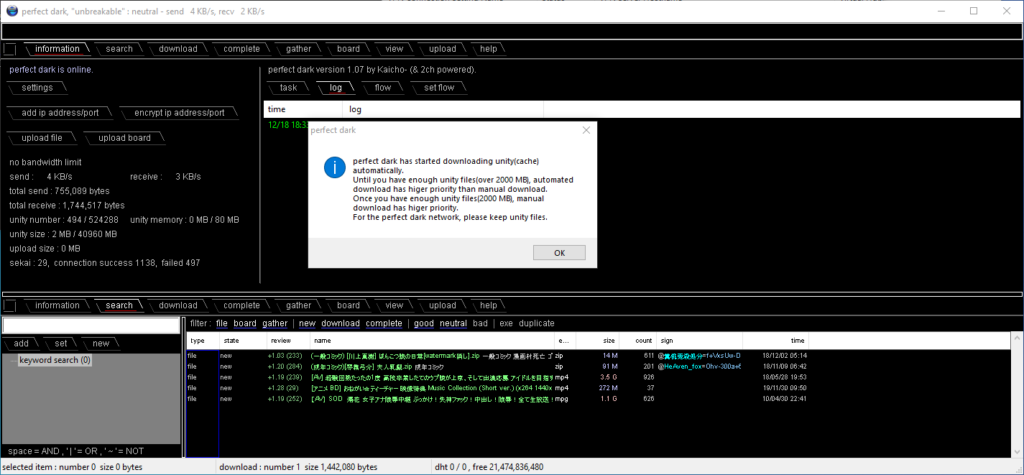1024x475 pixels.
Task: Open the board tab in upper pane
Action: coord(348,49)
